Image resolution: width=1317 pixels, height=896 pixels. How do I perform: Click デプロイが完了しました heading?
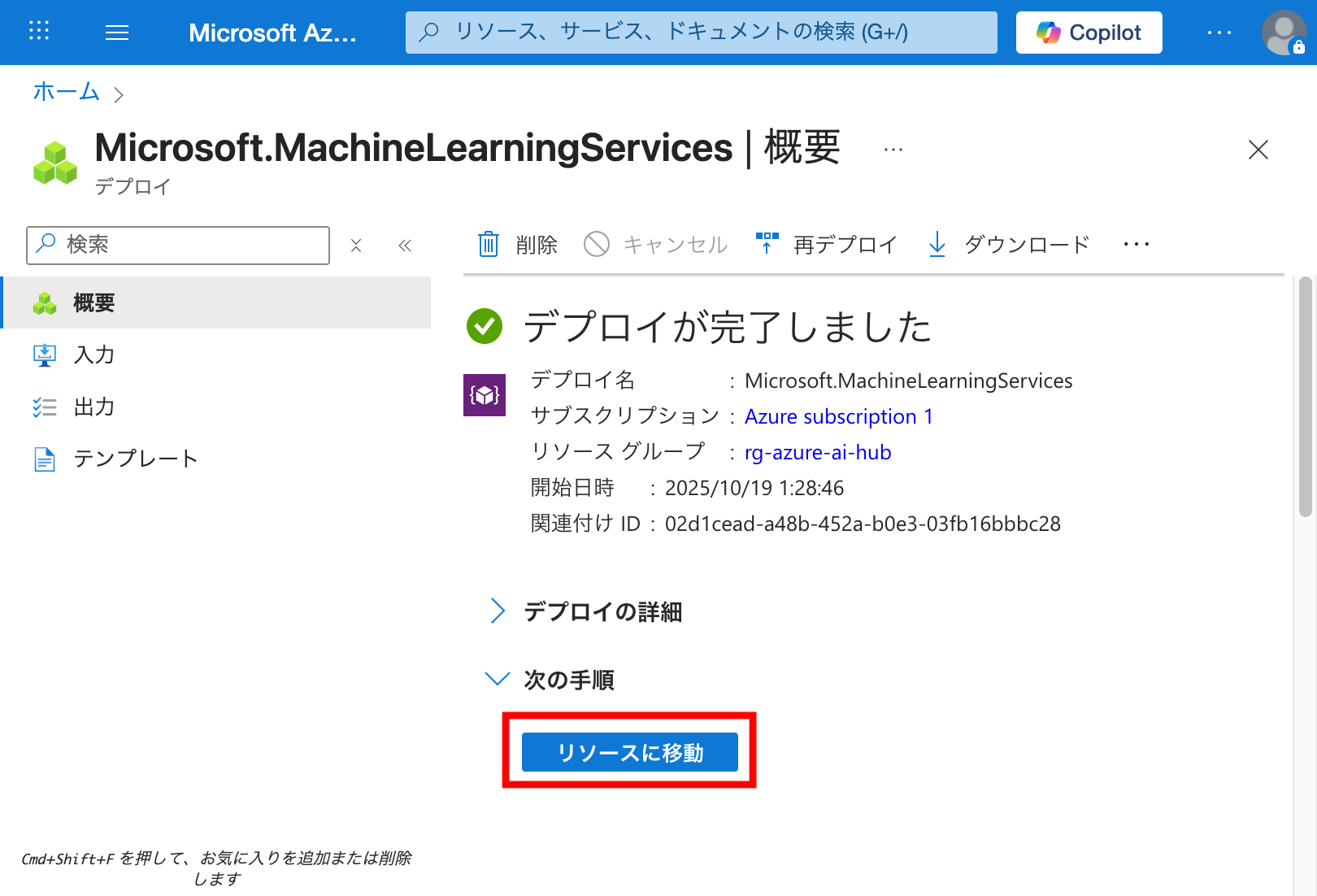tap(727, 327)
